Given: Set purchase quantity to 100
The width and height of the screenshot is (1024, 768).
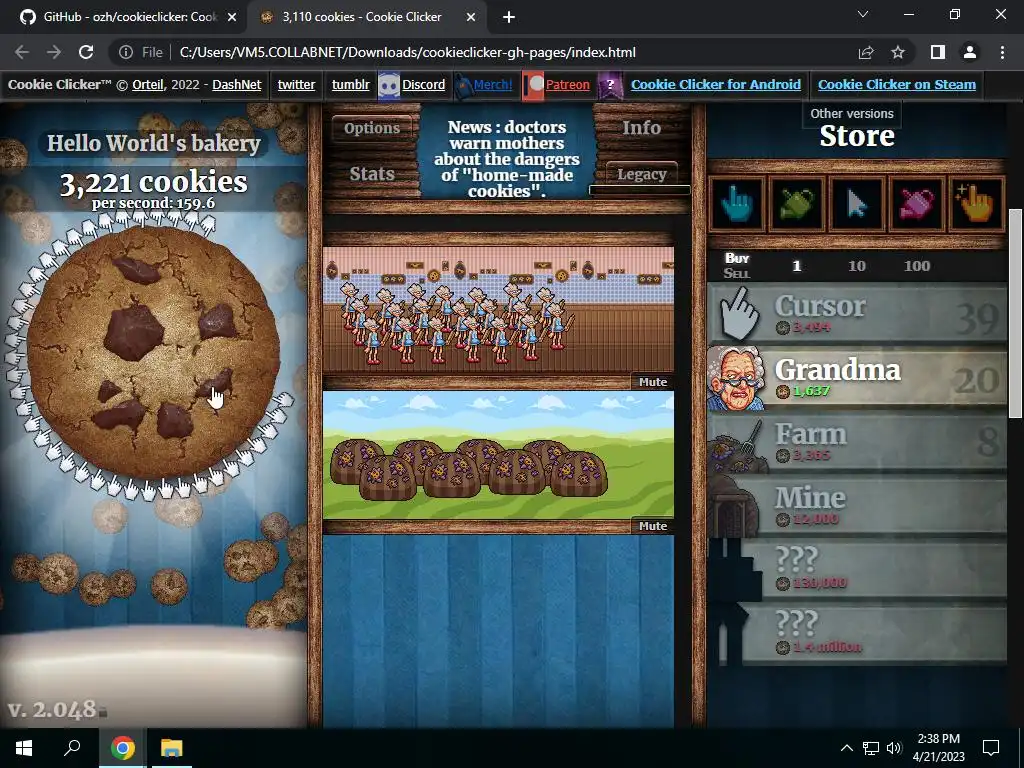Looking at the screenshot, I should [917, 266].
